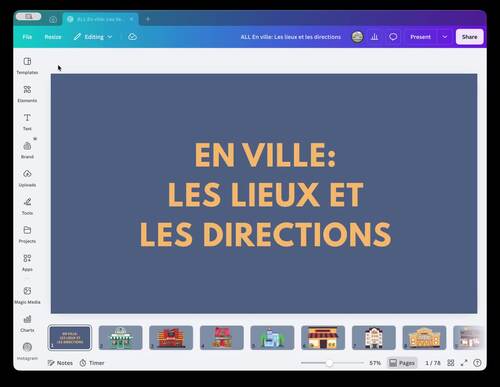Image resolution: width=500 pixels, height=387 pixels.
Task: Open the Charts app in sidebar
Action: (27, 323)
